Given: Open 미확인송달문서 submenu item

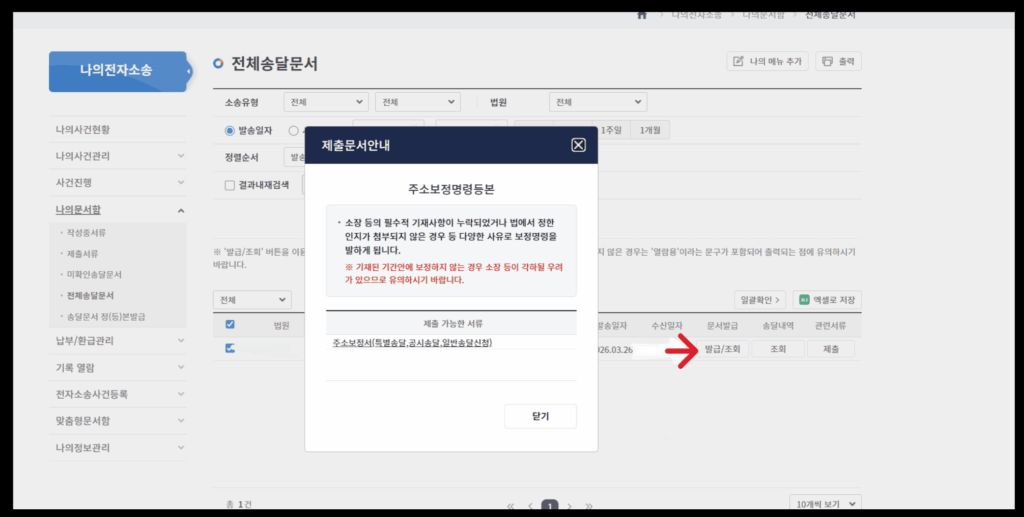Looking at the screenshot, I should click(94, 274).
